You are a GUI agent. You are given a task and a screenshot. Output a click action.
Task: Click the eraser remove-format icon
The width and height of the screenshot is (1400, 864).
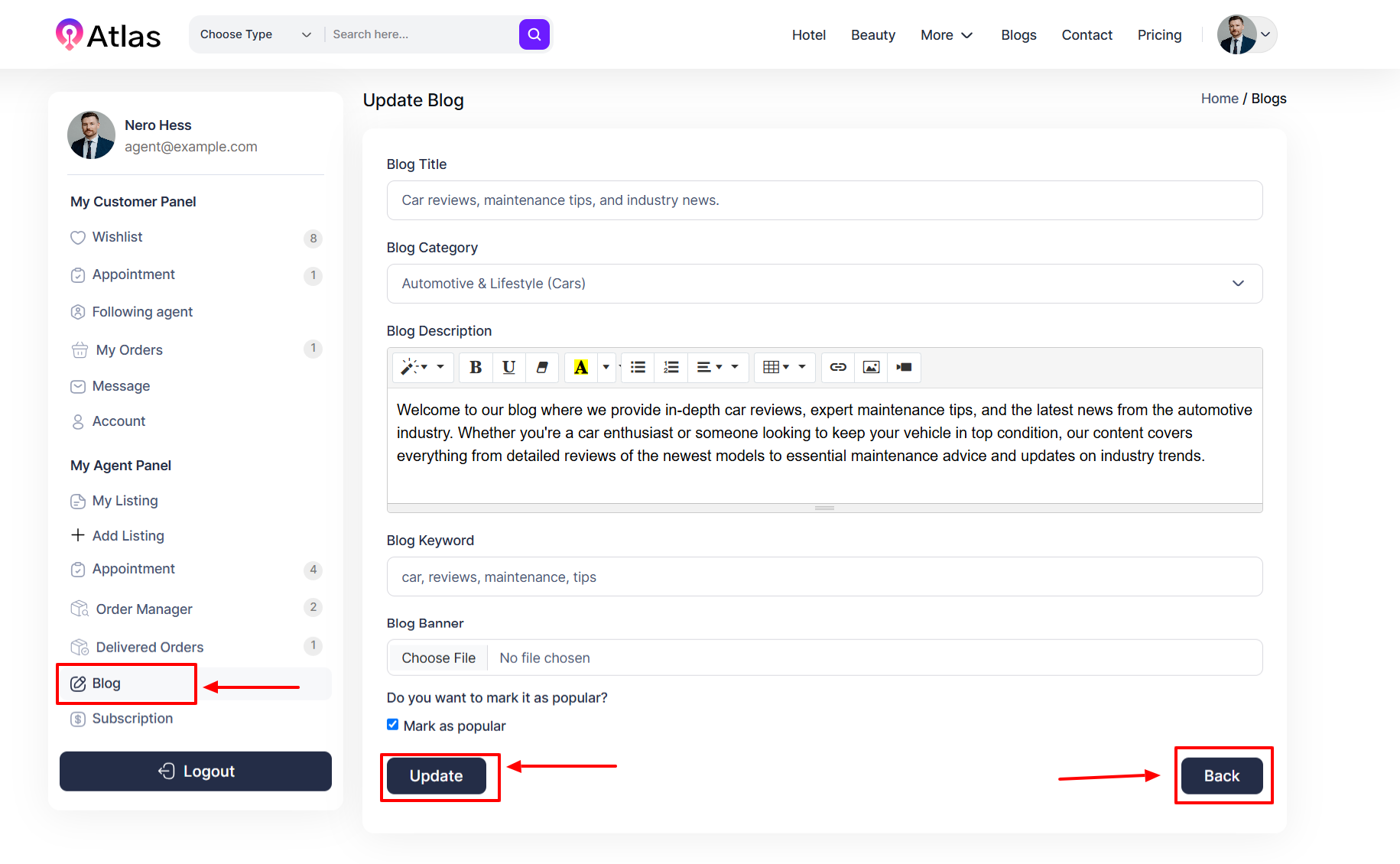tap(542, 368)
